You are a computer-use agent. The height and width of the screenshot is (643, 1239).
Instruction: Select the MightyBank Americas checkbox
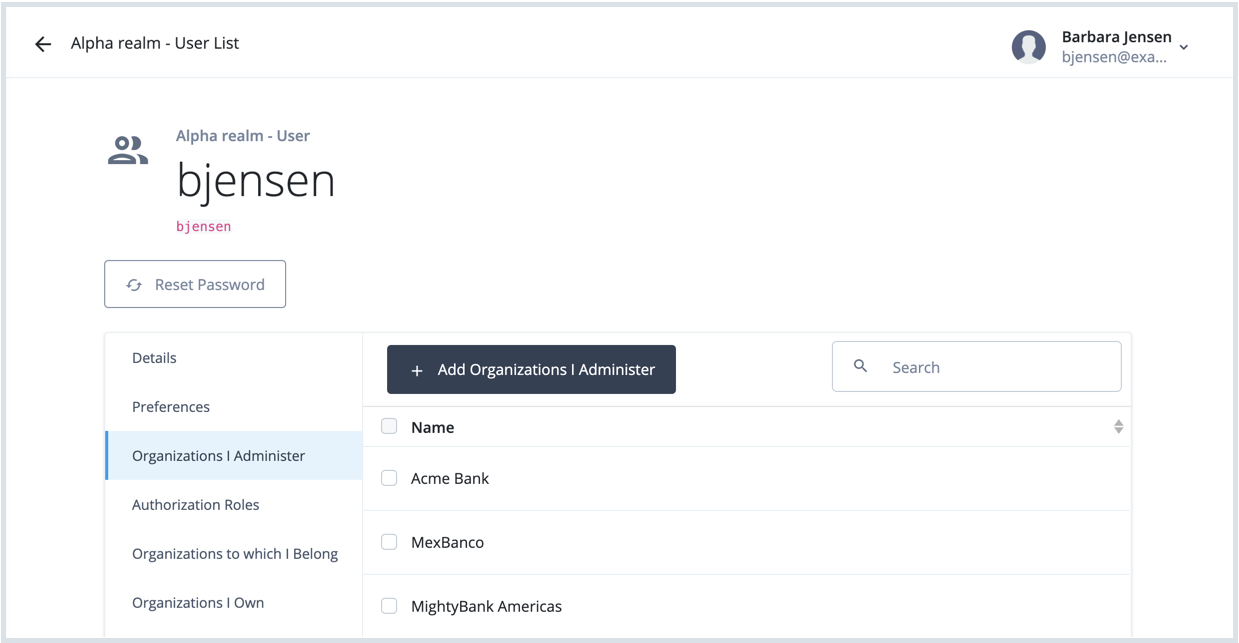pyautogui.click(x=389, y=605)
